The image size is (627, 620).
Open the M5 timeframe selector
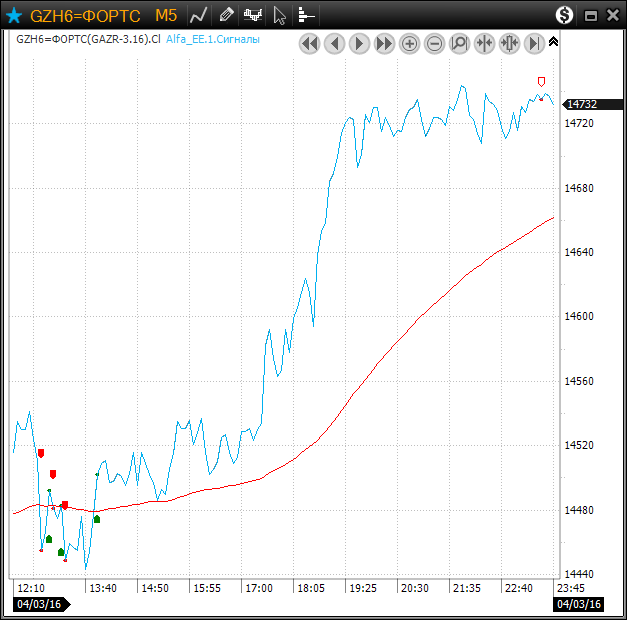pos(166,15)
